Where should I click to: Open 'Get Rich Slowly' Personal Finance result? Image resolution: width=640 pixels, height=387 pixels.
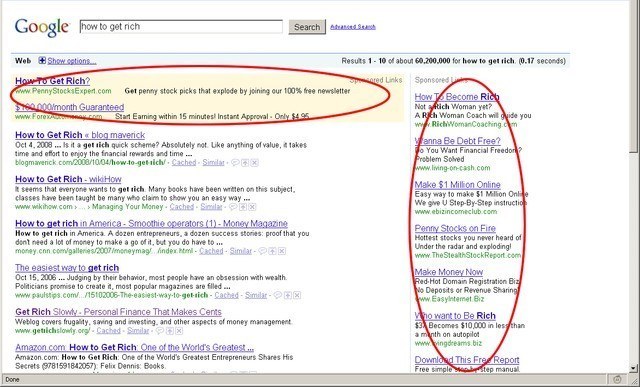tap(118, 311)
